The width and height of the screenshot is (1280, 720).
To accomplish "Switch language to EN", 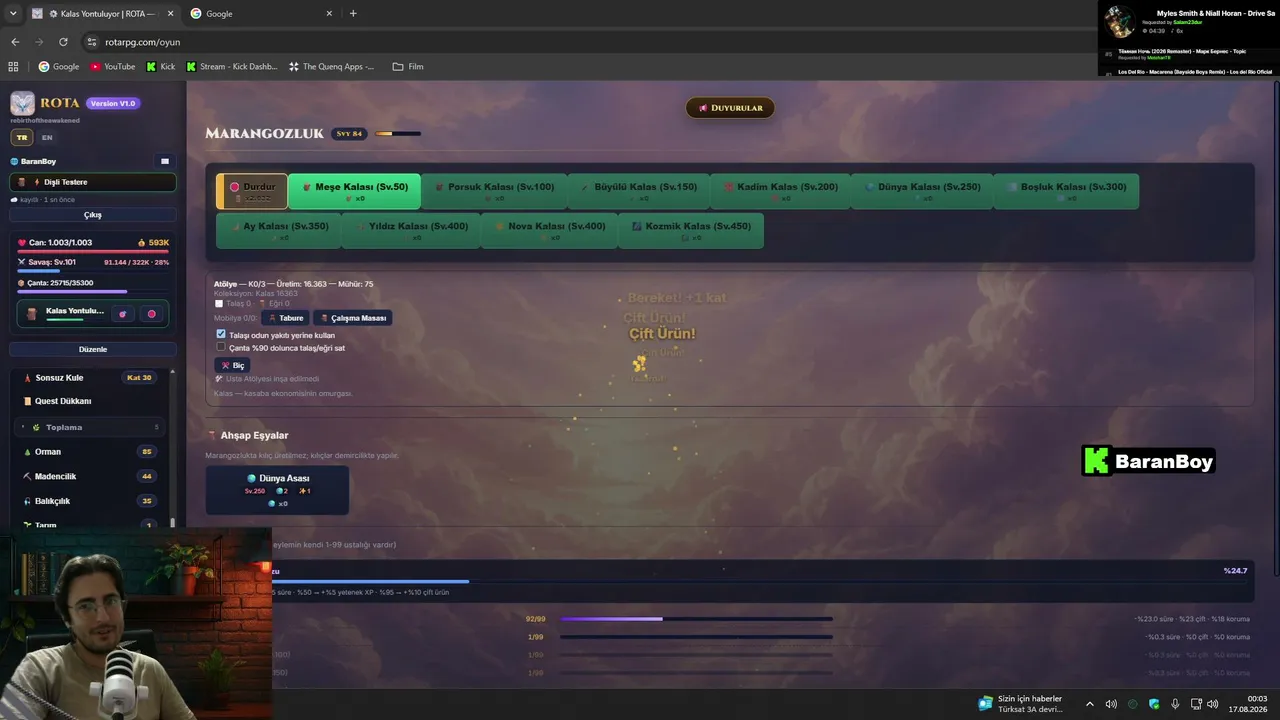I will click(47, 137).
